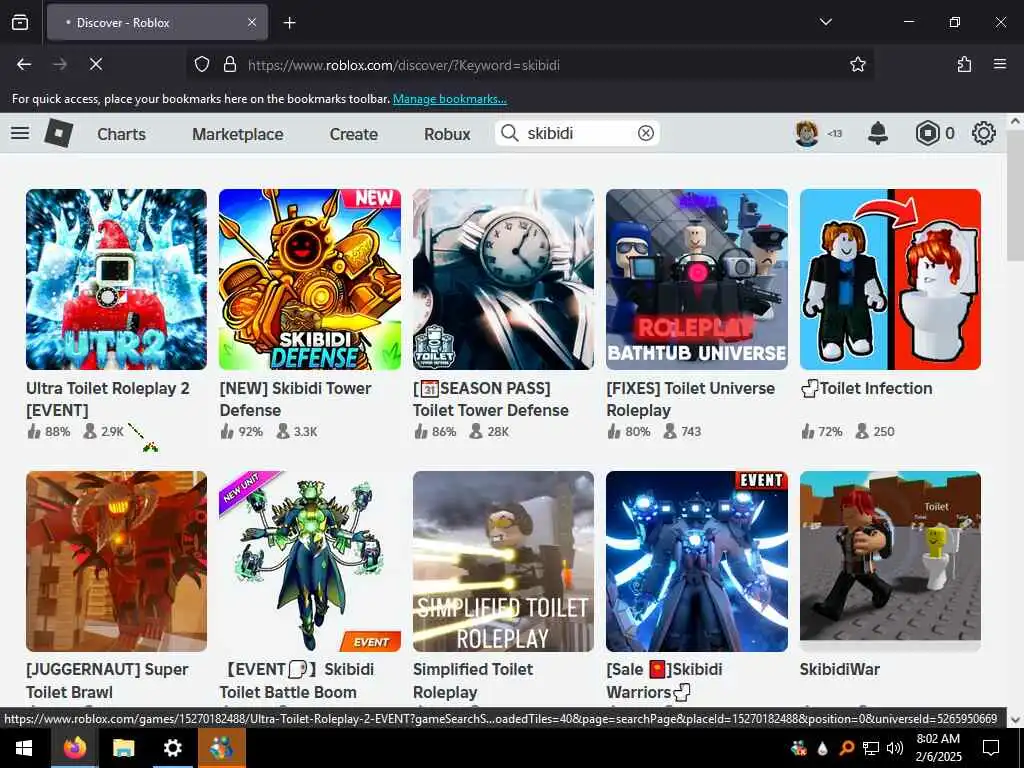Screen dimensions: 1024x768
Task: Open the Manage bookmarks link
Action: [x=449, y=99]
